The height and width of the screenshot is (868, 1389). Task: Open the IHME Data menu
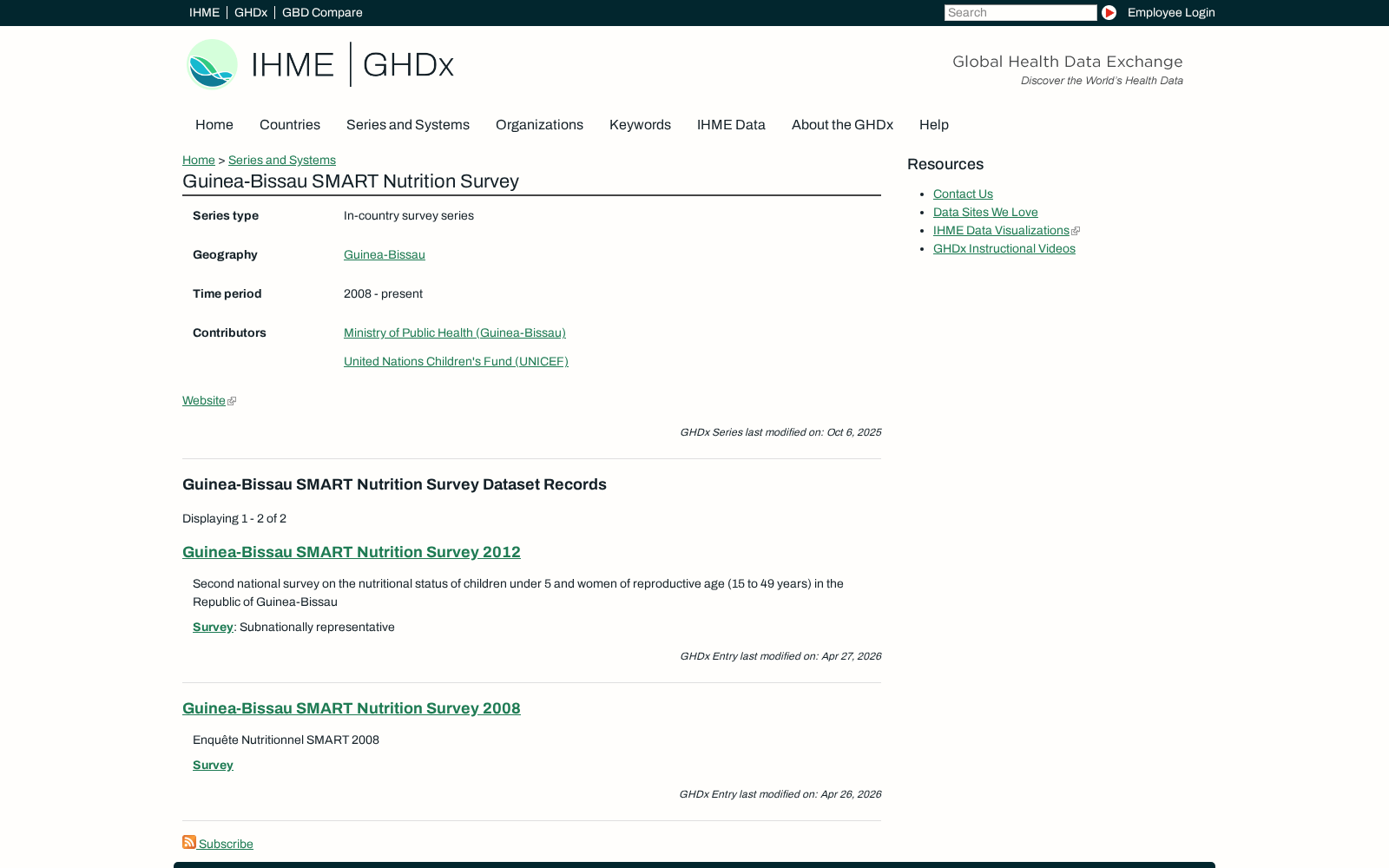731,125
